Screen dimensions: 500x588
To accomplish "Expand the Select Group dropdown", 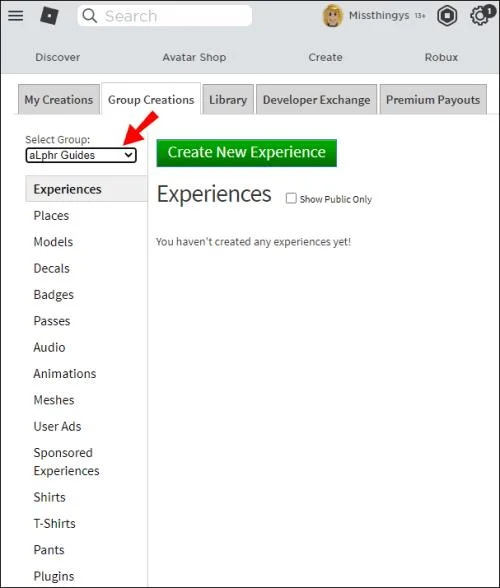I will tap(81, 155).
